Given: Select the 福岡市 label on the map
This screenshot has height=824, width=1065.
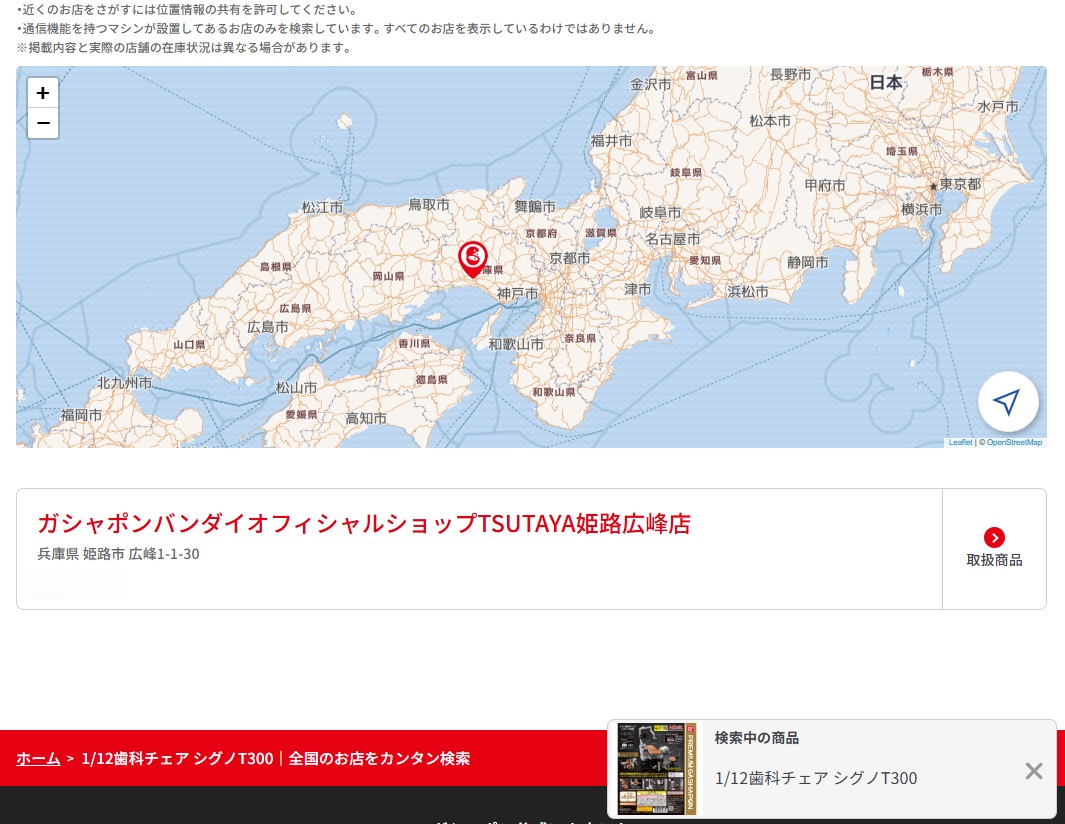Looking at the screenshot, I should pos(81,414).
